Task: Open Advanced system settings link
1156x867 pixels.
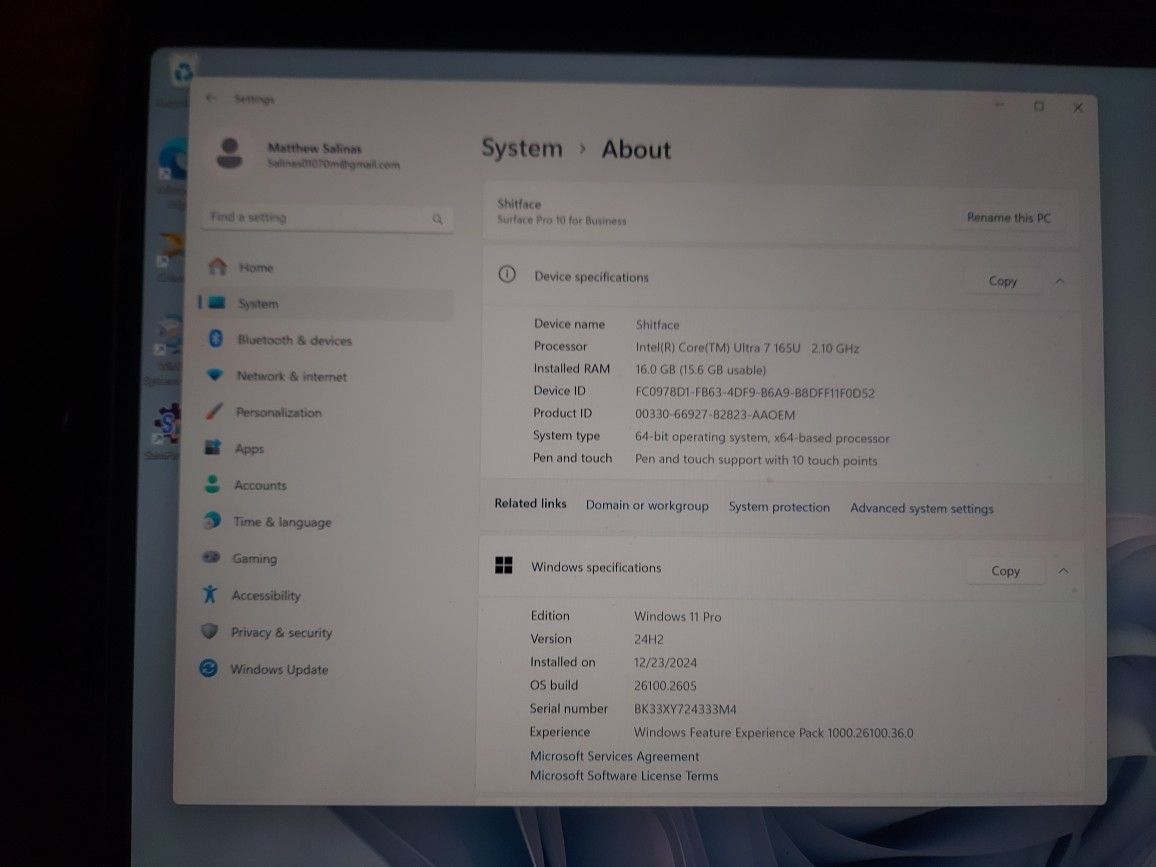Action: click(921, 508)
